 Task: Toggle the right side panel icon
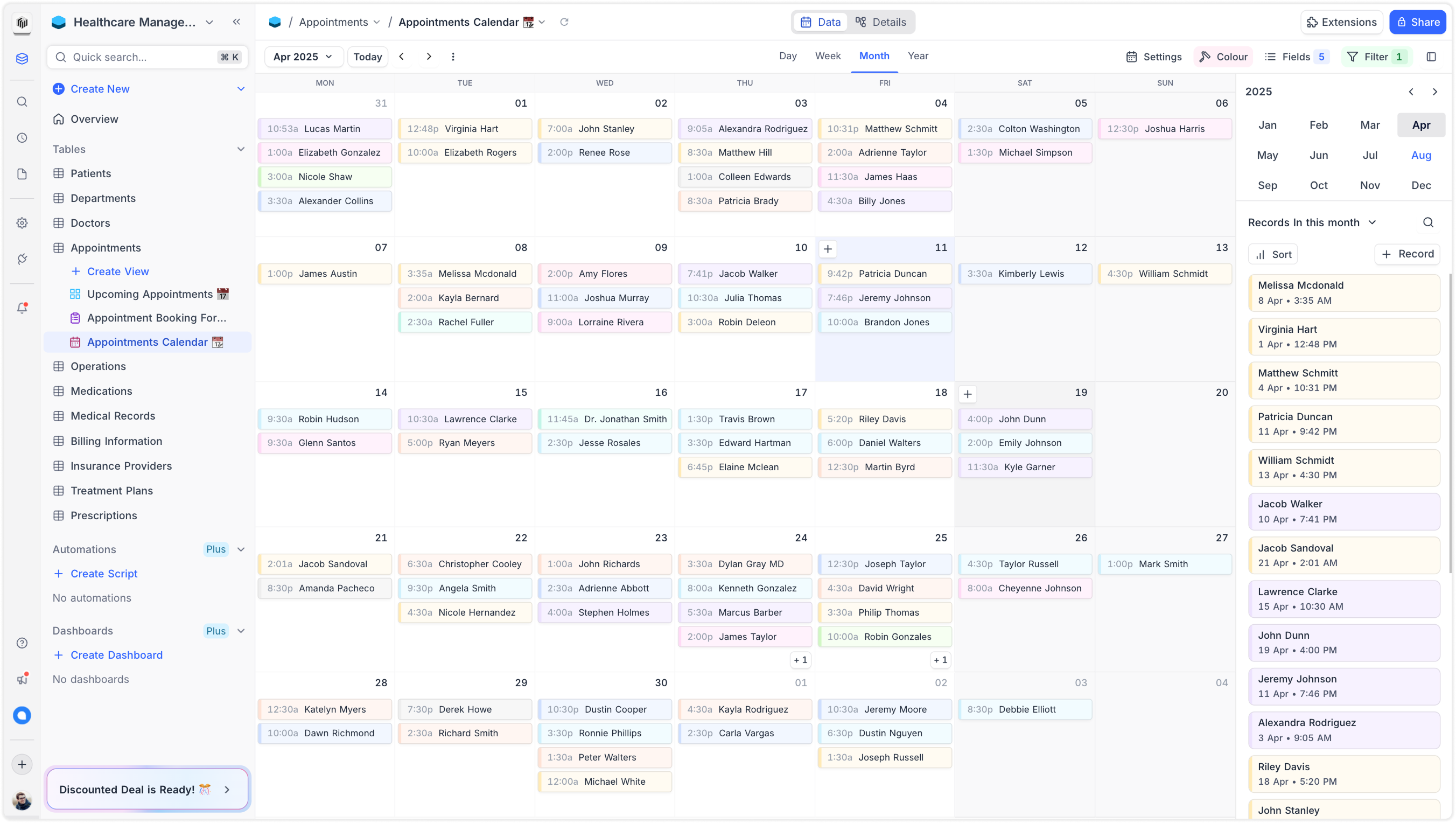coord(1431,57)
